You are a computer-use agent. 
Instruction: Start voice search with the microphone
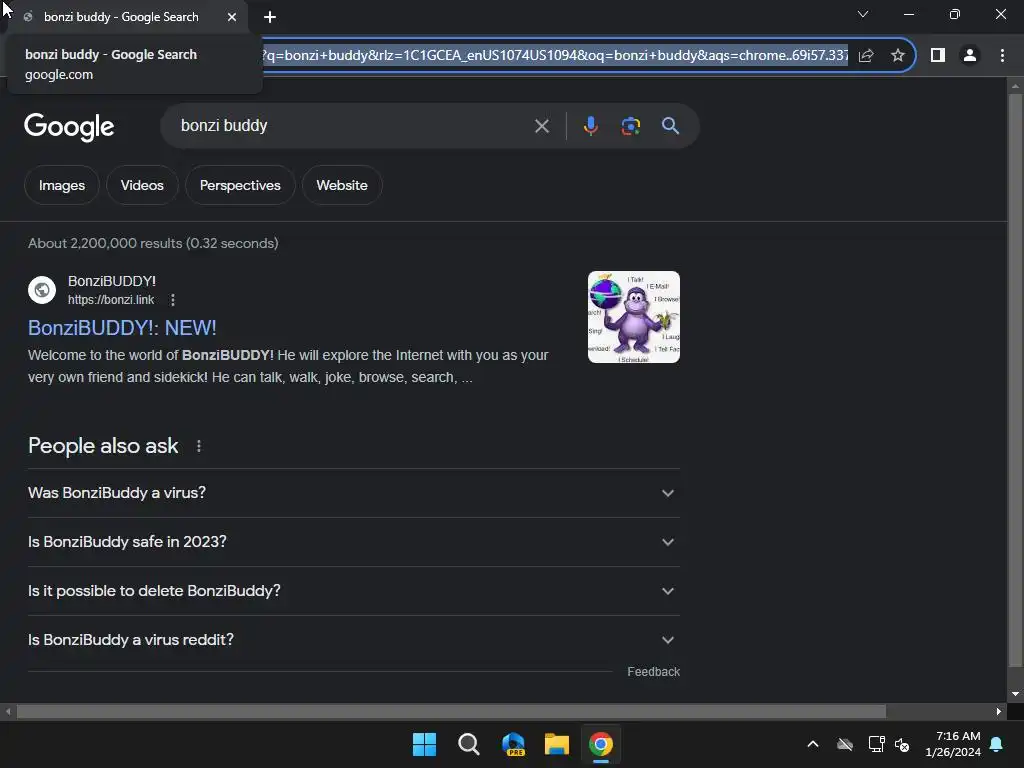[590, 125]
